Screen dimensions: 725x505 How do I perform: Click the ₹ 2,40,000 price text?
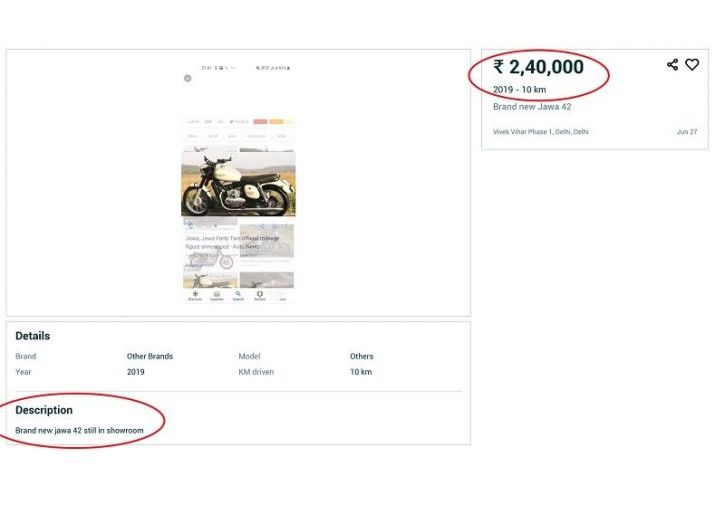pos(538,67)
